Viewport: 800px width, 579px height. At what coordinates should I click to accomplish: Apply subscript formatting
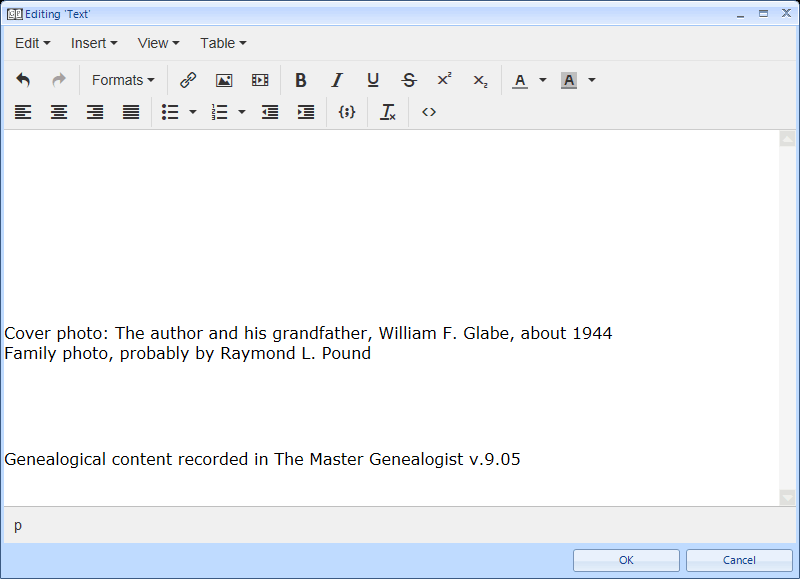tap(480, 80)
